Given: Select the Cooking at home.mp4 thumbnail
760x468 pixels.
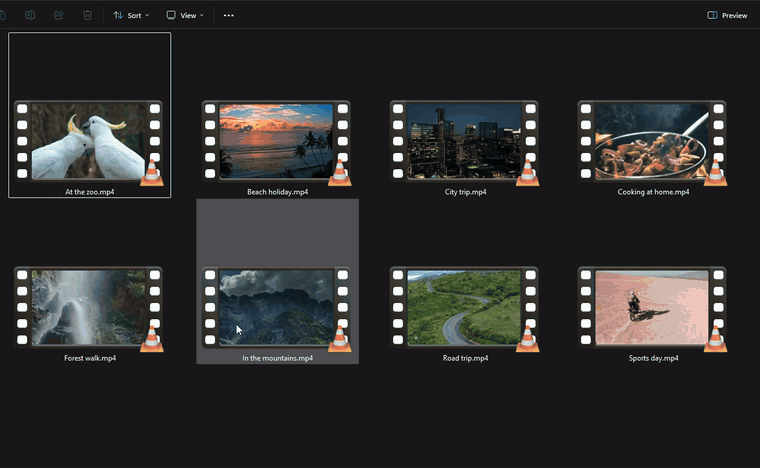Looking at the screenshot, I should 652,141.
